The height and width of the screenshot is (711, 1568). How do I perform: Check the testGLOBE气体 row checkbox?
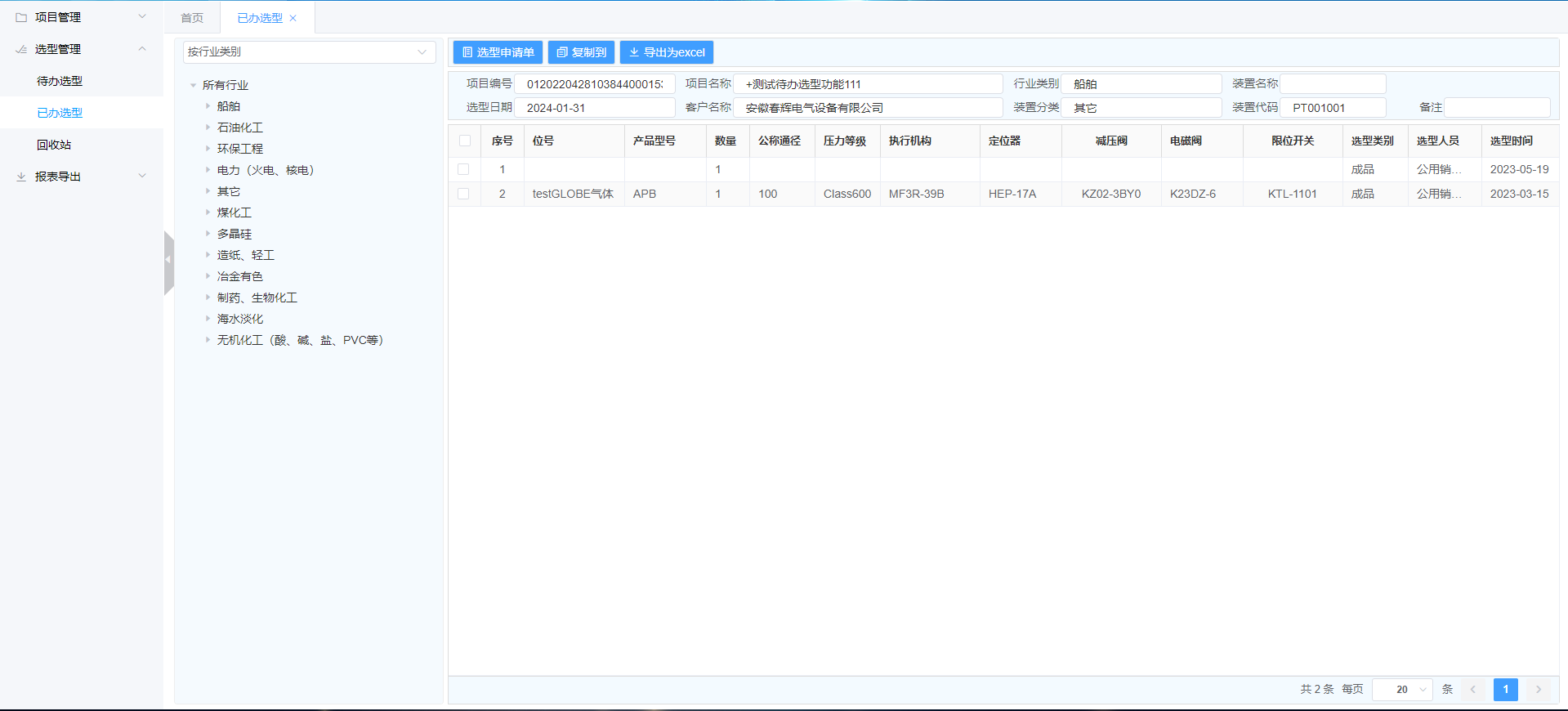pos(463,194)
